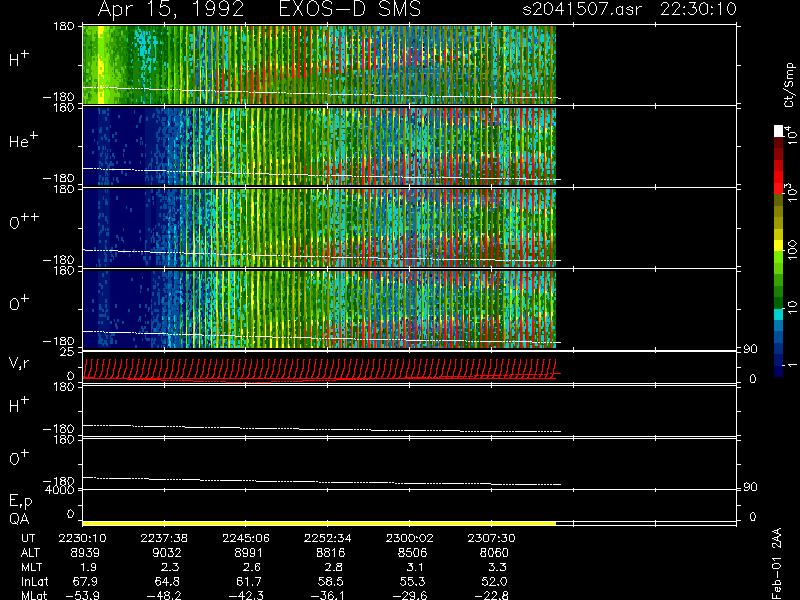This screenshot has width=800, height=600.
Task: Click the "ALT" row header
Action: [x=30, y=553]
